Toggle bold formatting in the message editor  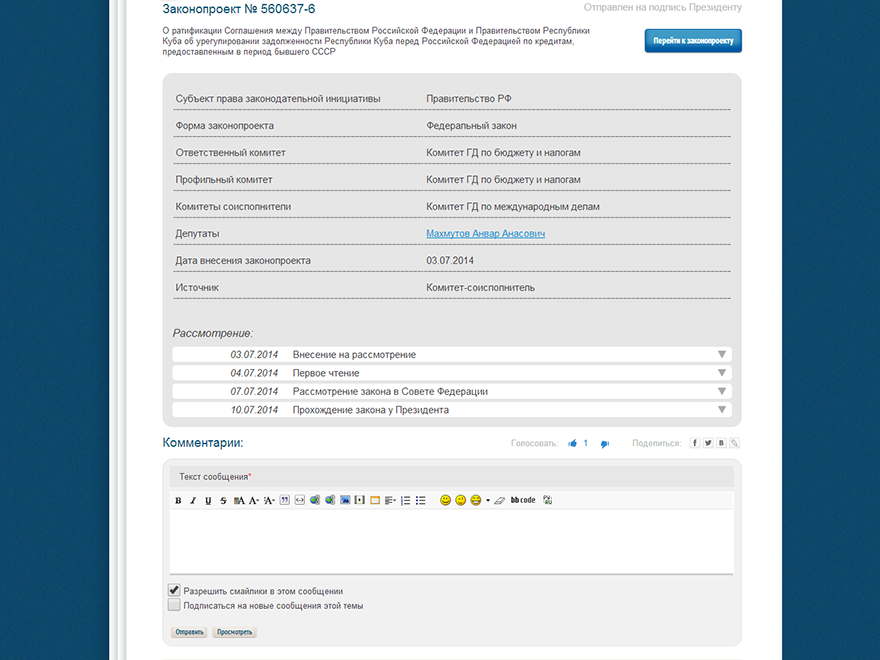coord(178,501)
